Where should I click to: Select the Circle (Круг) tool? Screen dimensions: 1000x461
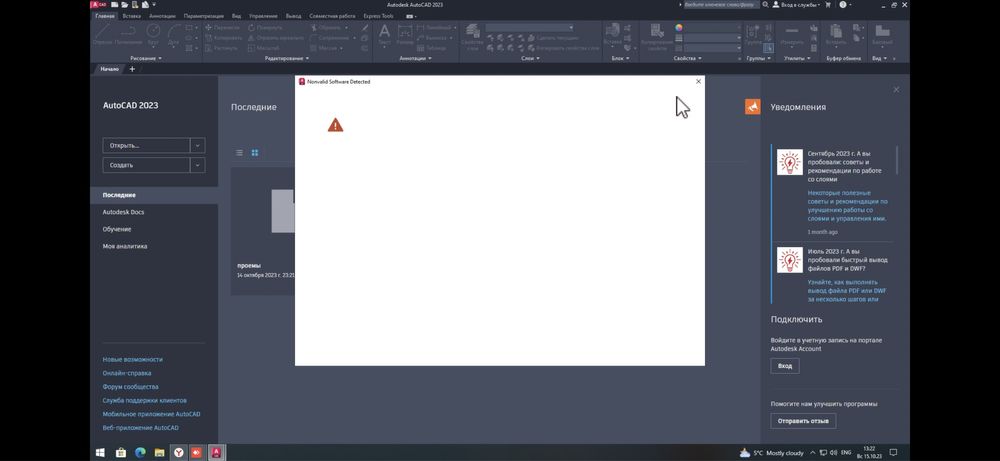[x=153, y=34]
